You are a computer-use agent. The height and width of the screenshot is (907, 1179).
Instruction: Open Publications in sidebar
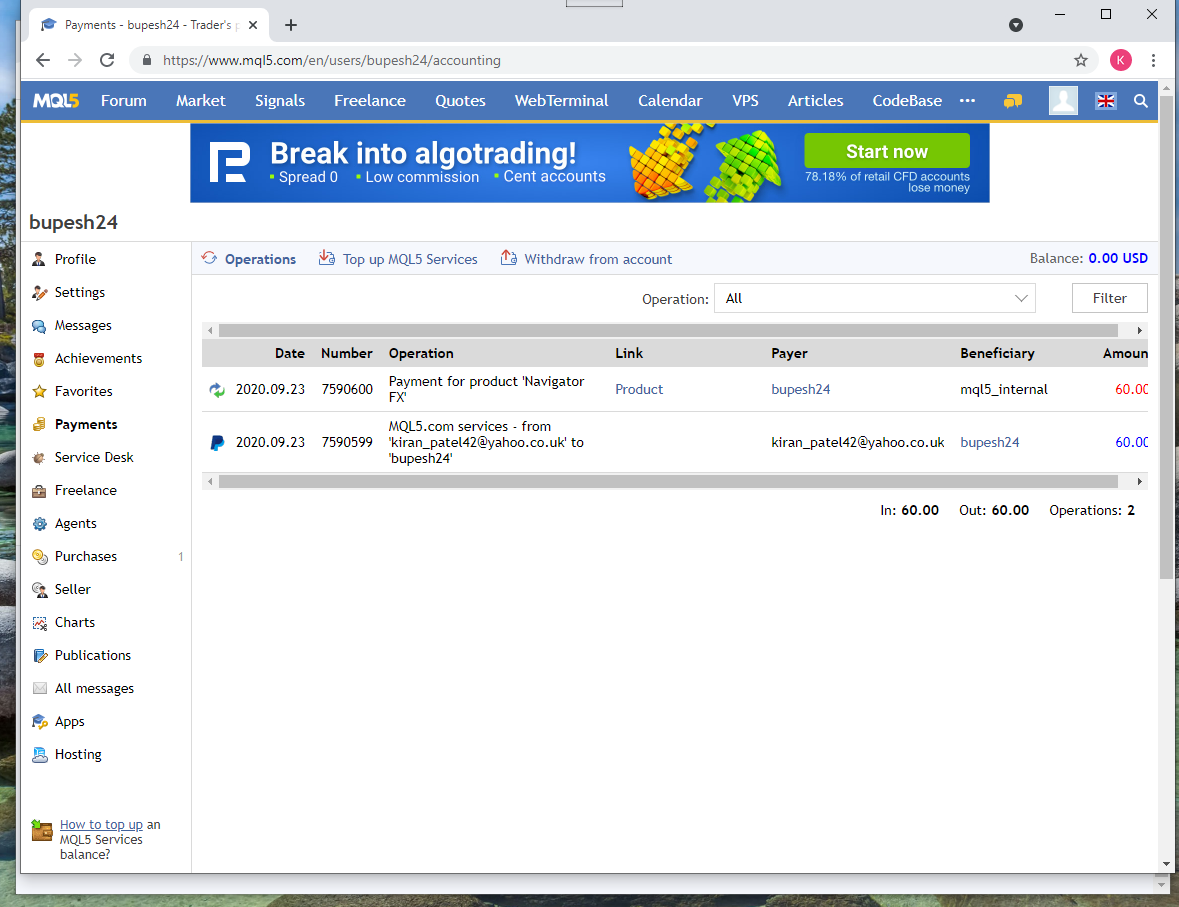(x=92, y=657)
